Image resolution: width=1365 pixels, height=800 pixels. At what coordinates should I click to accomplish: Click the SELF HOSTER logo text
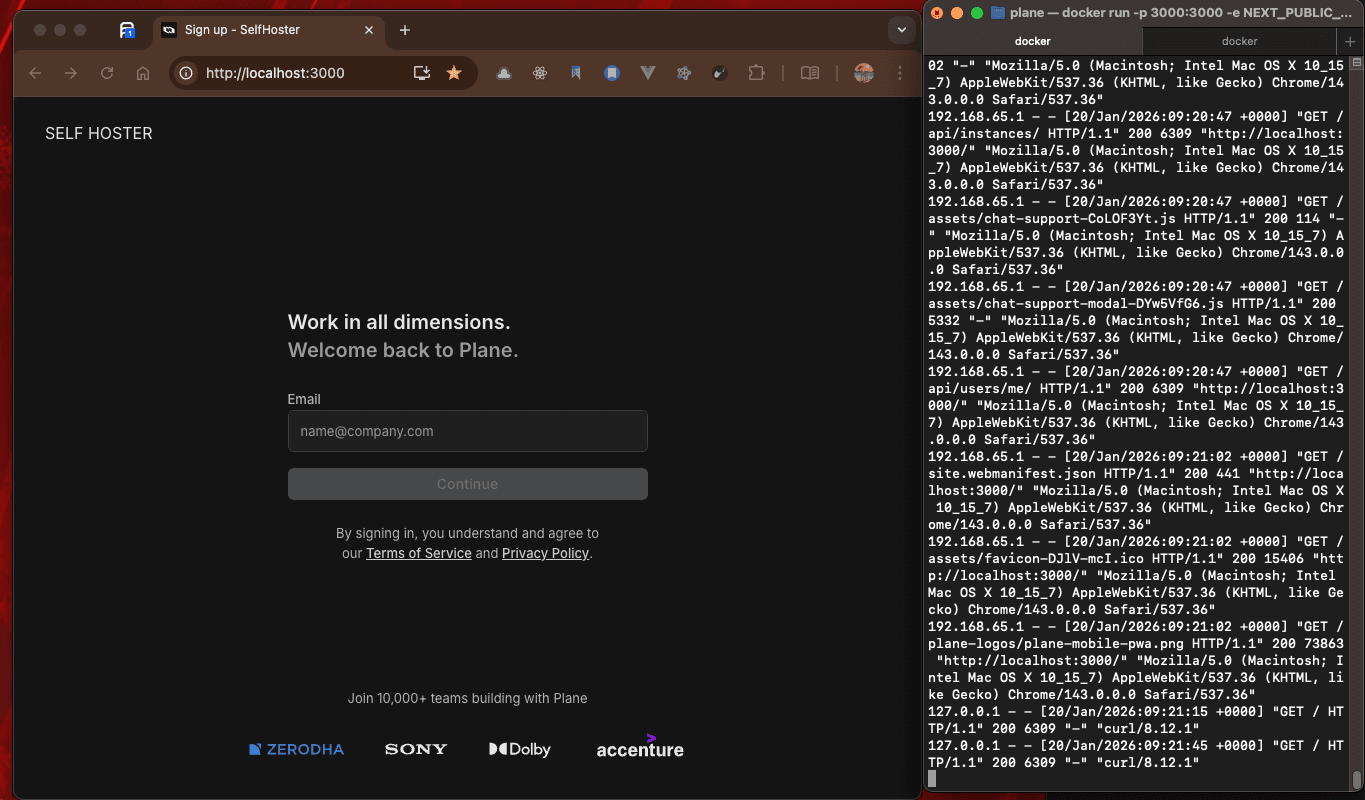(x=99, y=133)
